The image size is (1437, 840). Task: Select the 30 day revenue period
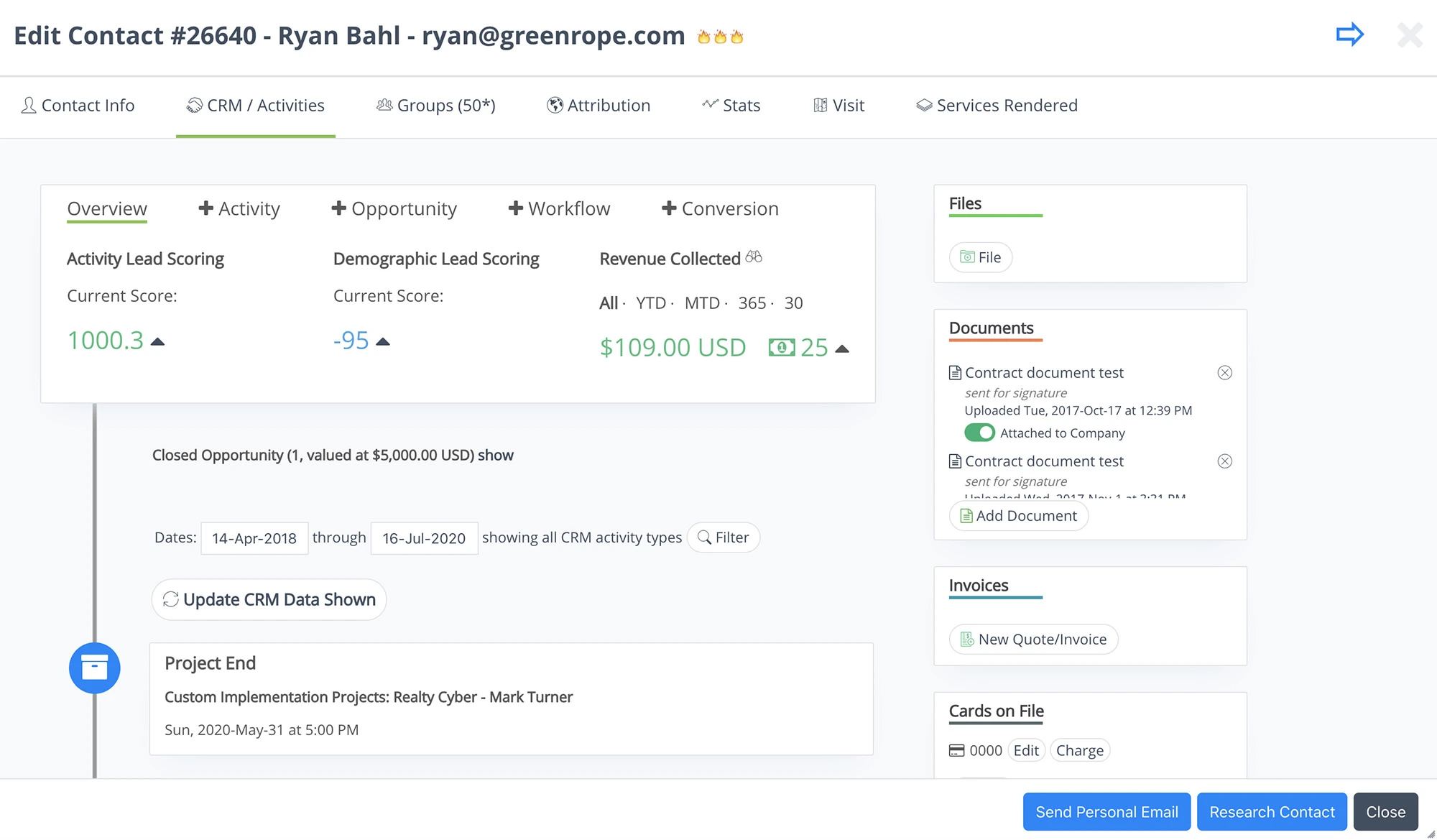click(x=793, y=303)
